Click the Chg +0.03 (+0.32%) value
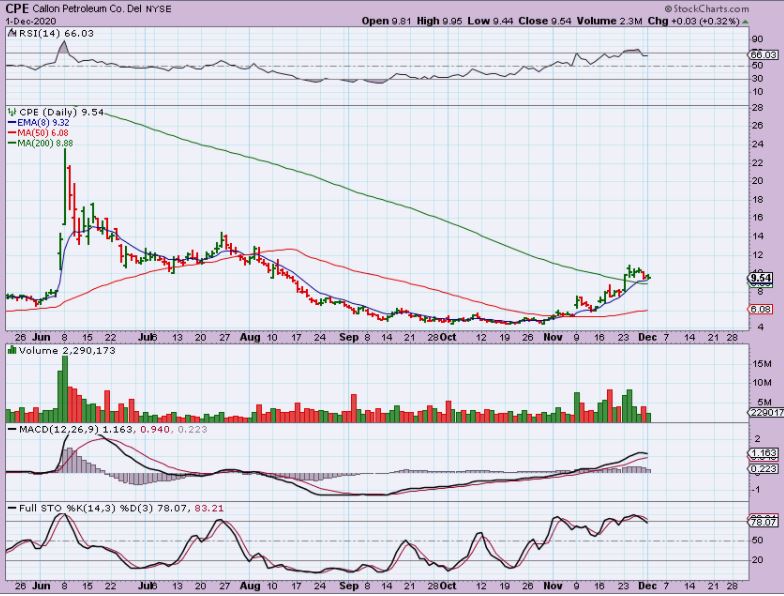The height and width of the screenshot is (596, 784). (694, 21)
